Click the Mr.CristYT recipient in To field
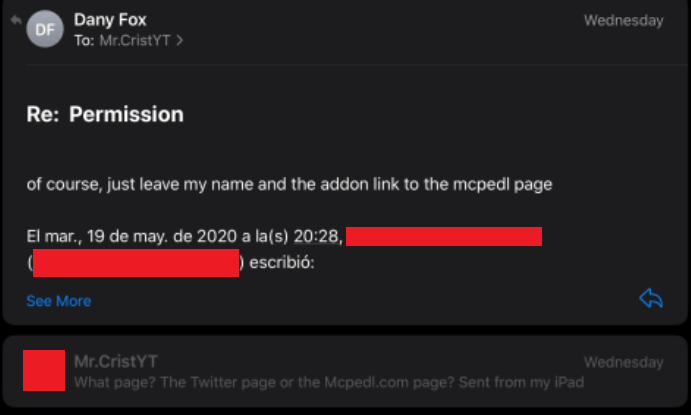The width and height of the screenshot is (691, 415). point(135,41)
